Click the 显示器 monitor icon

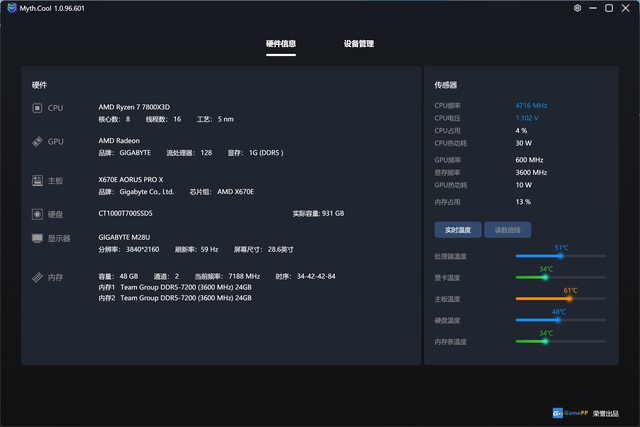[37, 238]
